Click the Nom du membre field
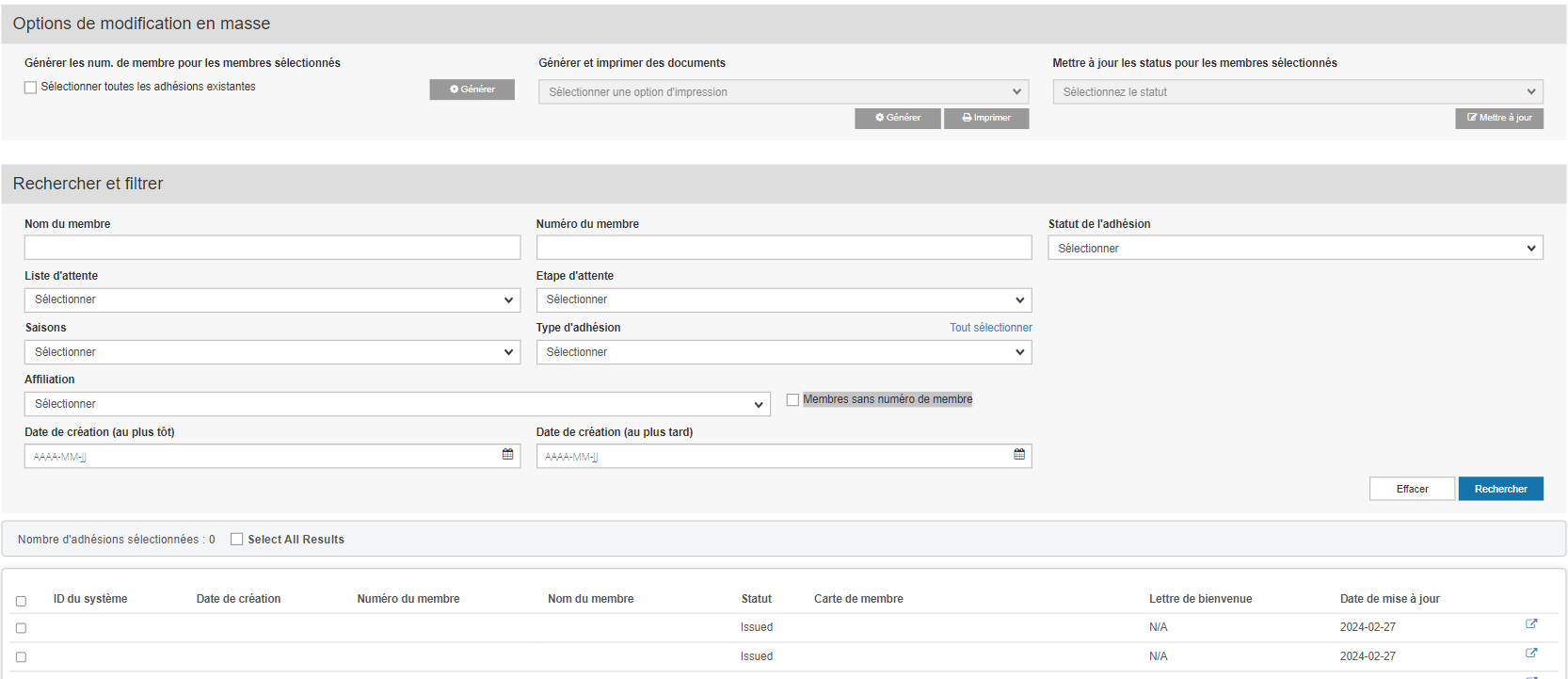Viewport: 1568px width, 679px height. (x=272, y=248)
